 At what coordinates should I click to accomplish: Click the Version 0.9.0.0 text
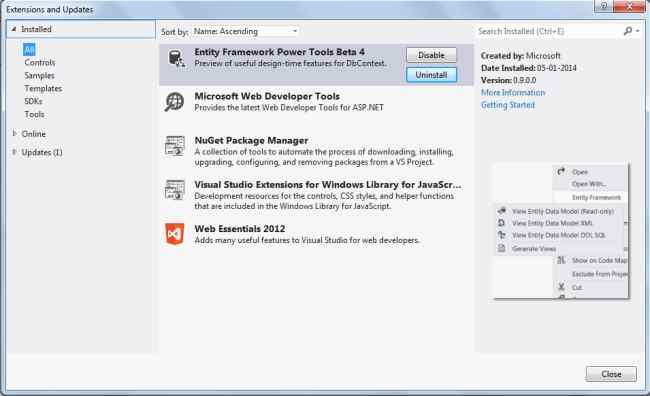pyautogui.click(x=508, y=80)
